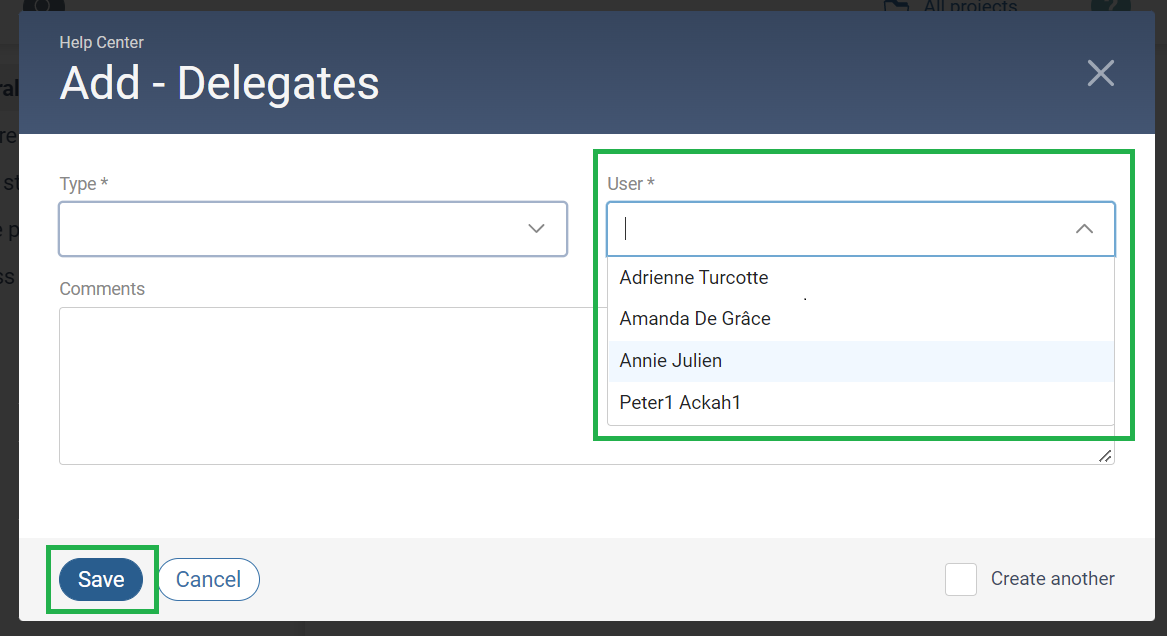Enable the Create another checkbox

click(961, 579)
